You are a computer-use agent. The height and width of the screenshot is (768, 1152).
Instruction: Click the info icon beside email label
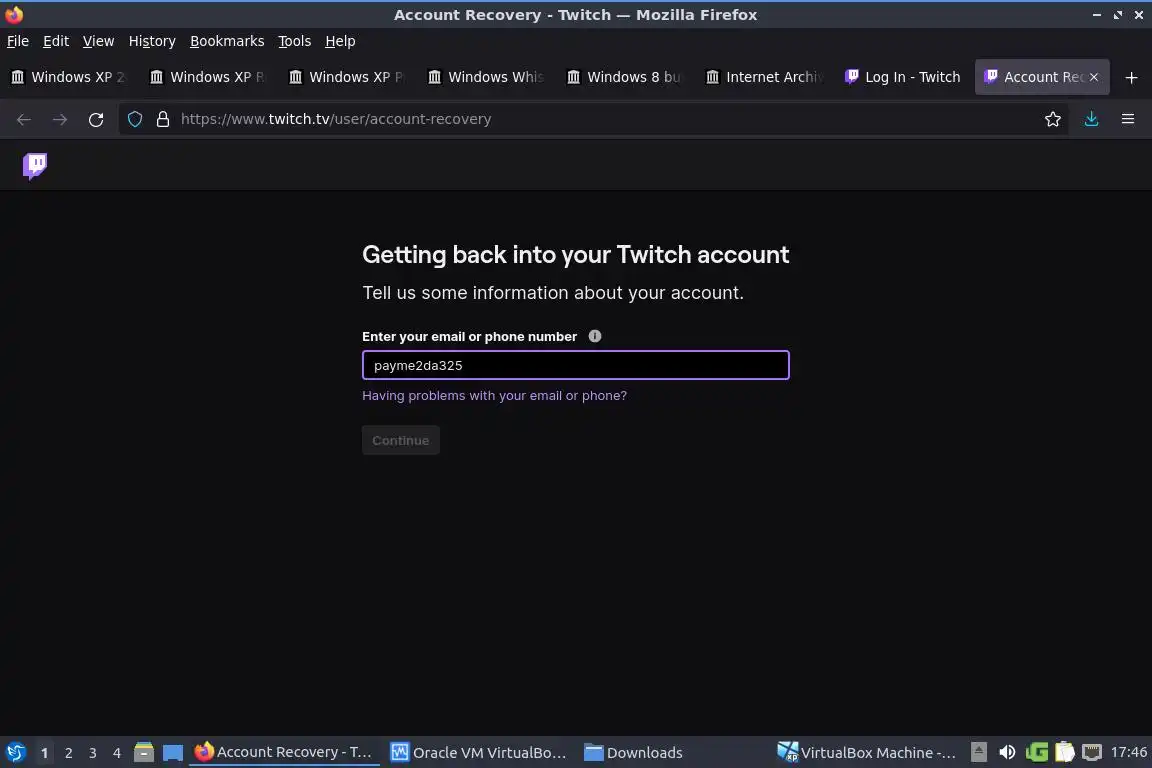594,336
